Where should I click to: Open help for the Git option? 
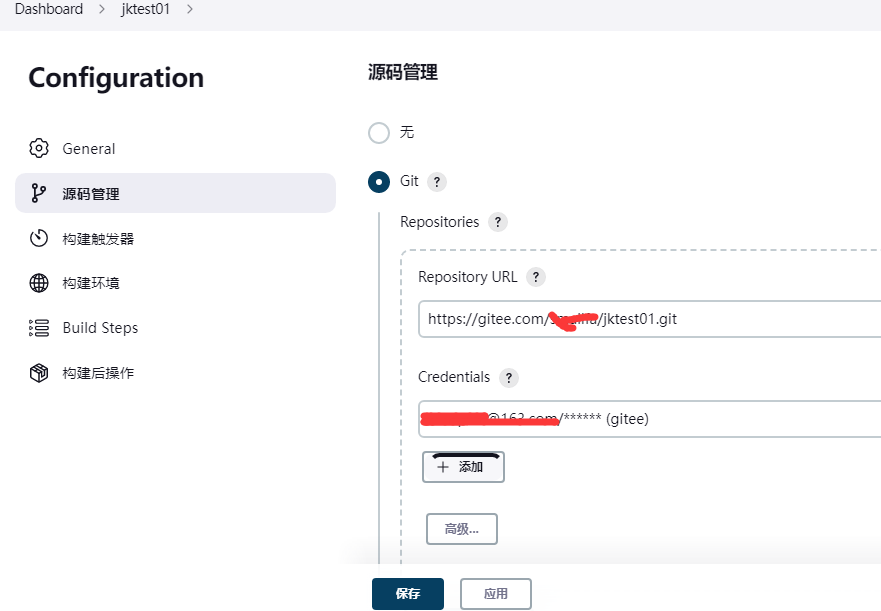coord(437,182)
